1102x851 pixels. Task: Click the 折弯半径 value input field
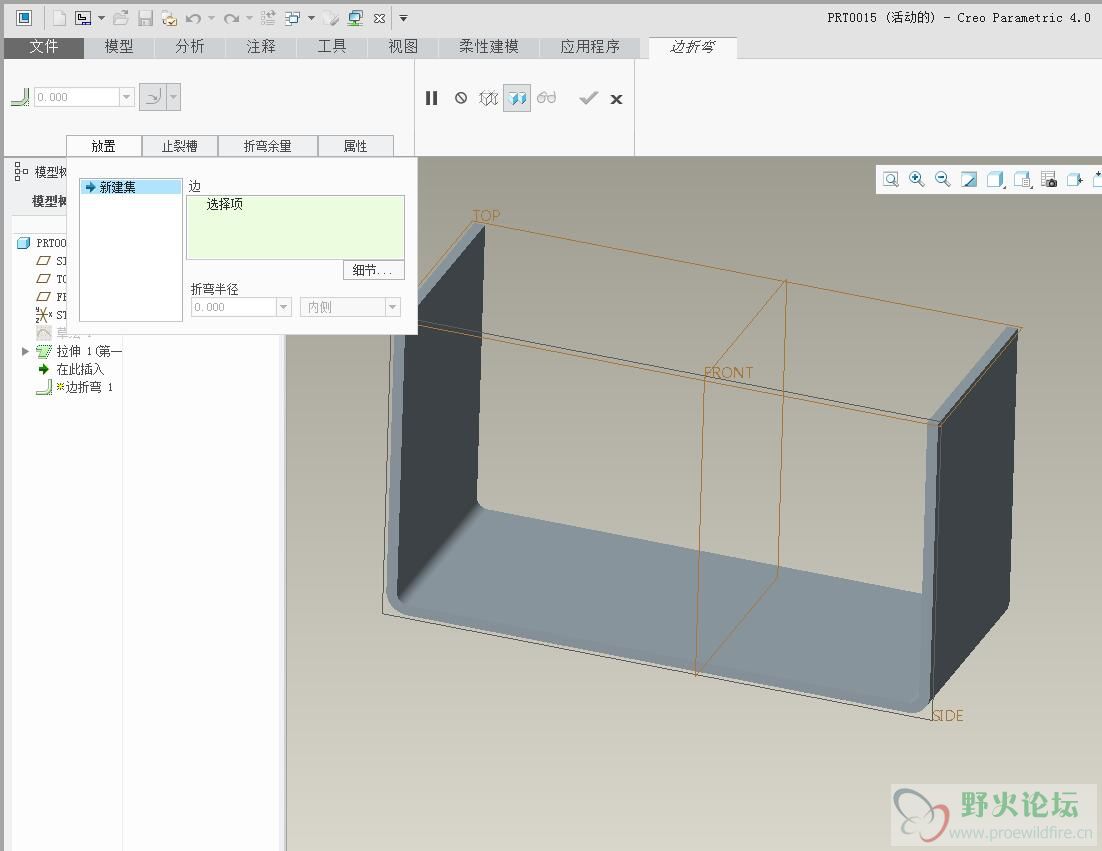pyautogui.click(x=233, y=307)
